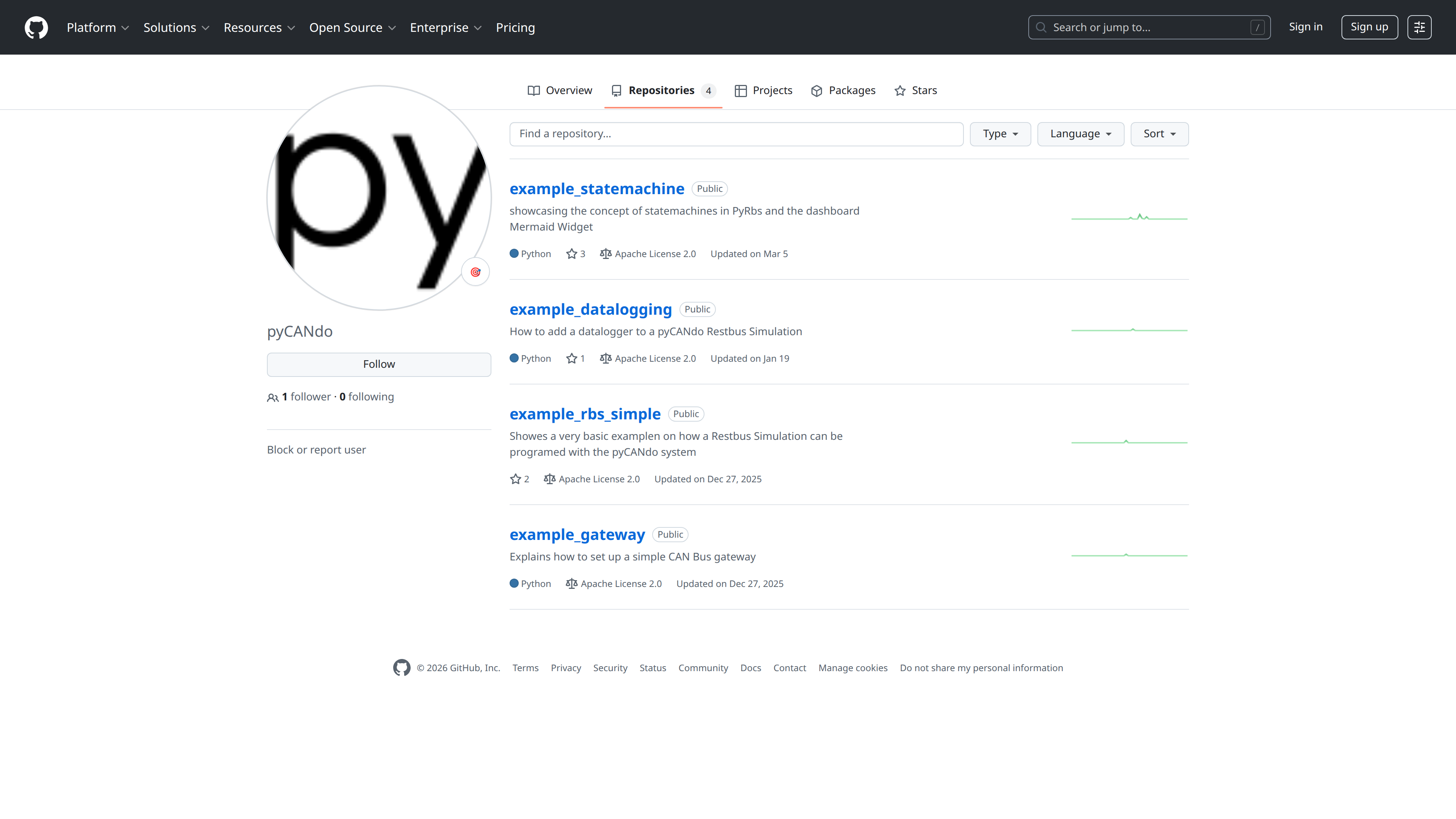Open example_gateway activity sparkline graph
This screenshot has height=819, width=1456.
pos(1129,555)
